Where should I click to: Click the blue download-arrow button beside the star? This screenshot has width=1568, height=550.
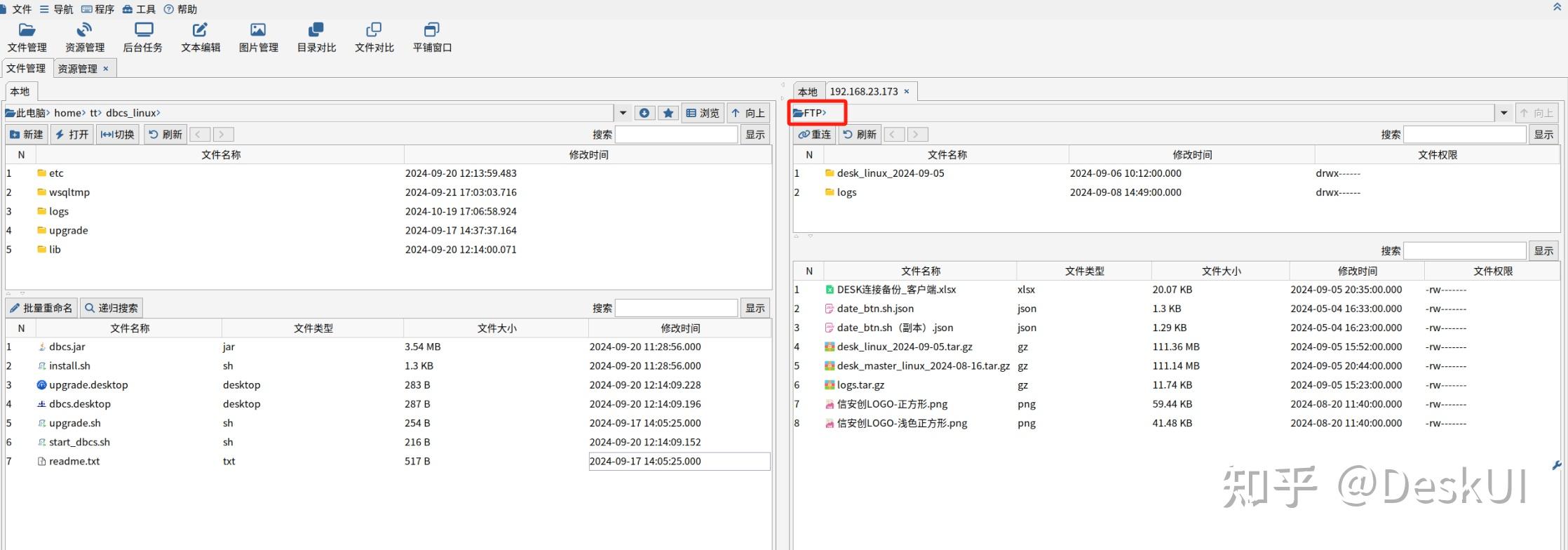[644, 113]
